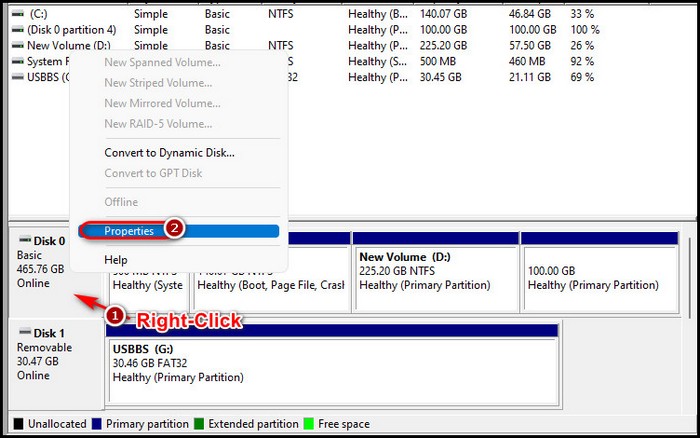
Task: Click New Striped Volume menu entry
Action: click(158, 83)
